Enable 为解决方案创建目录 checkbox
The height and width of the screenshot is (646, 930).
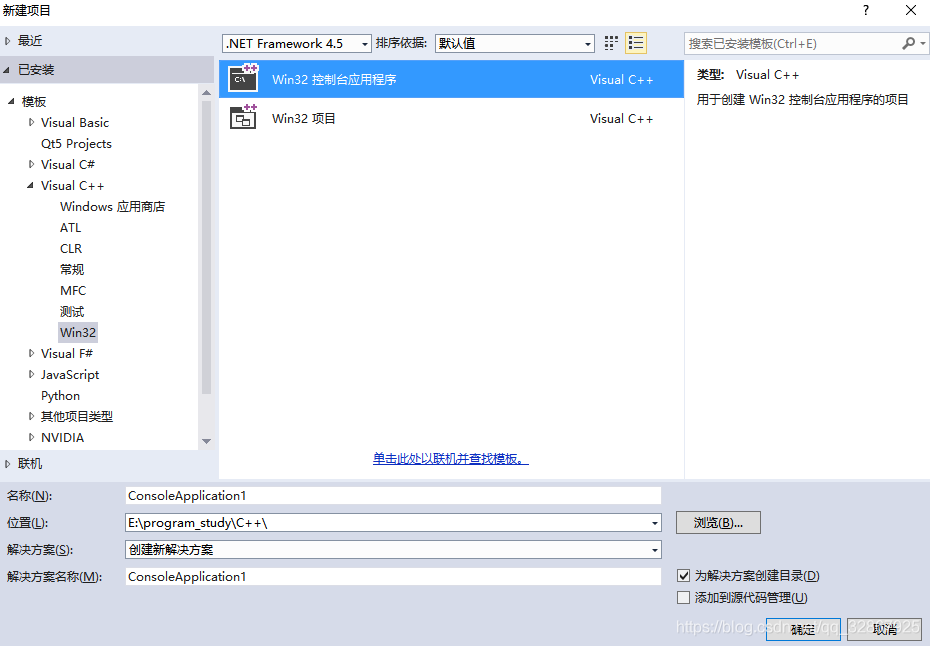pyautogui.click(x=683, y=575)
